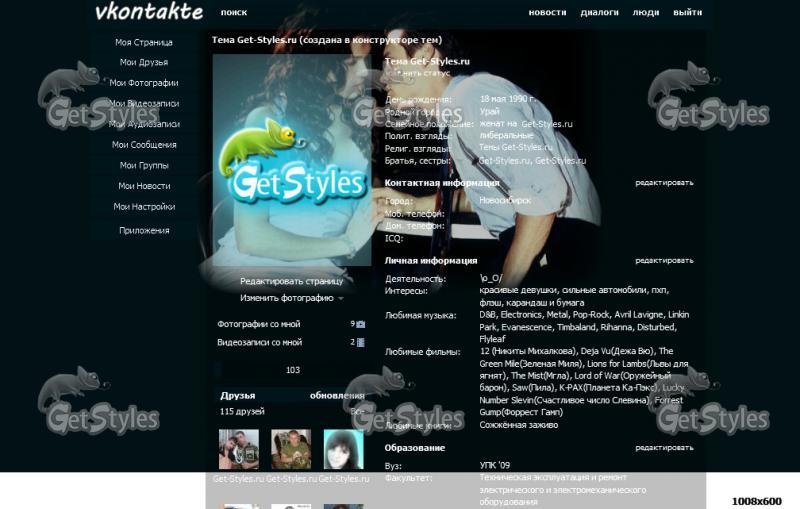Open Мои Настройки in sidebar
The width and height of the screenshot is (800, 509).
(x=144, y=207)
